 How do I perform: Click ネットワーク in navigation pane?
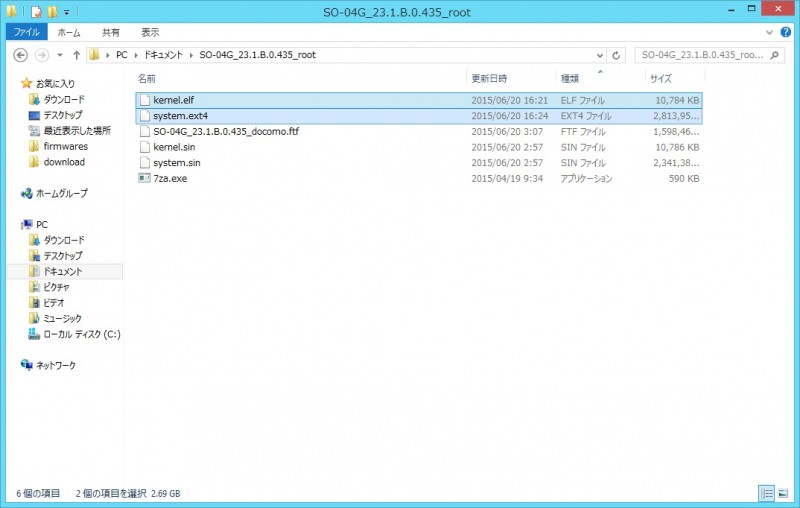[x=56, y=365]
